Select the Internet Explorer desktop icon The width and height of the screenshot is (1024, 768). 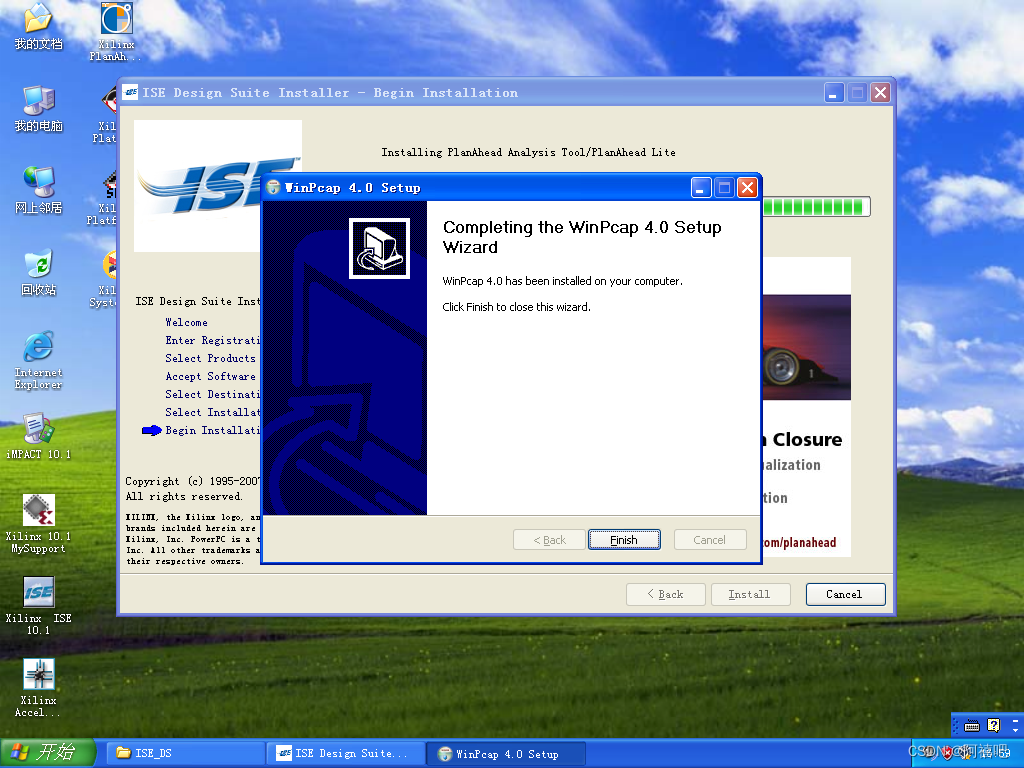[x=39, y=360]
